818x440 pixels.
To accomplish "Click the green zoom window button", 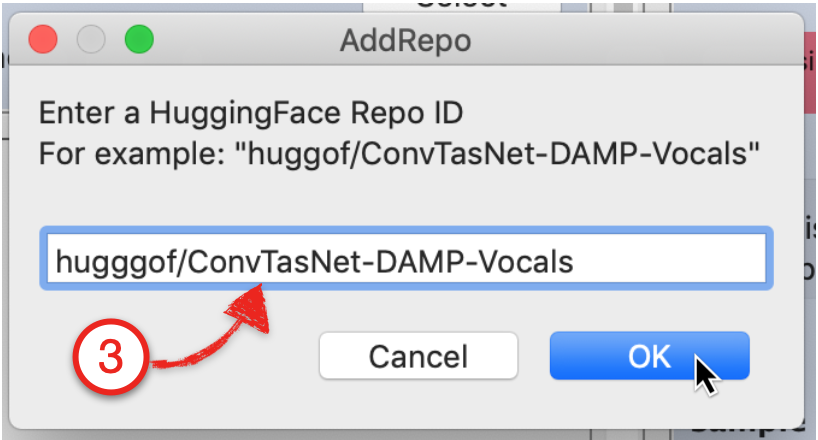I will tap(139, 39).
